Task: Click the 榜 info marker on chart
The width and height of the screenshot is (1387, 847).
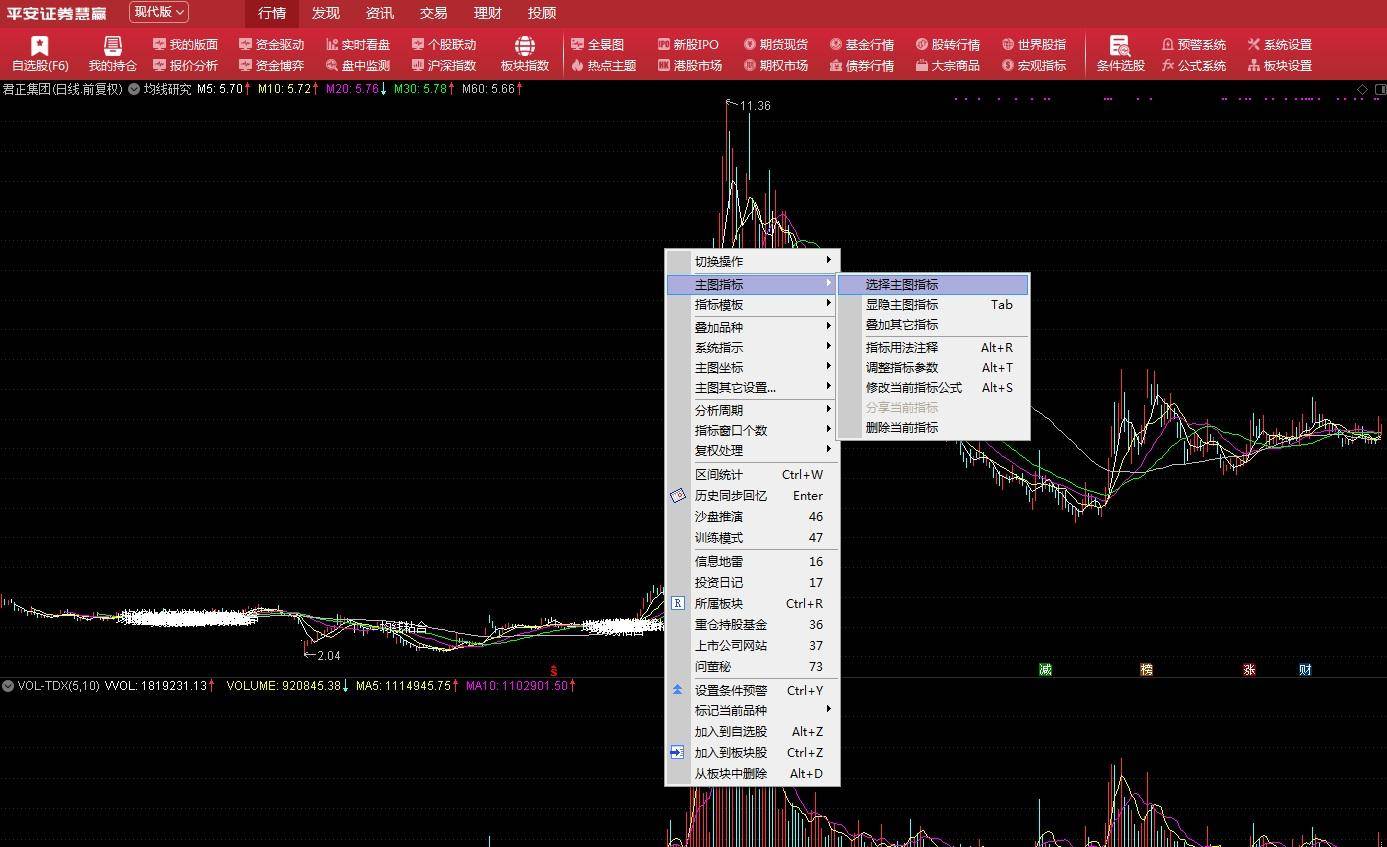Action: pyautogui.click(x=1147, y=669)
